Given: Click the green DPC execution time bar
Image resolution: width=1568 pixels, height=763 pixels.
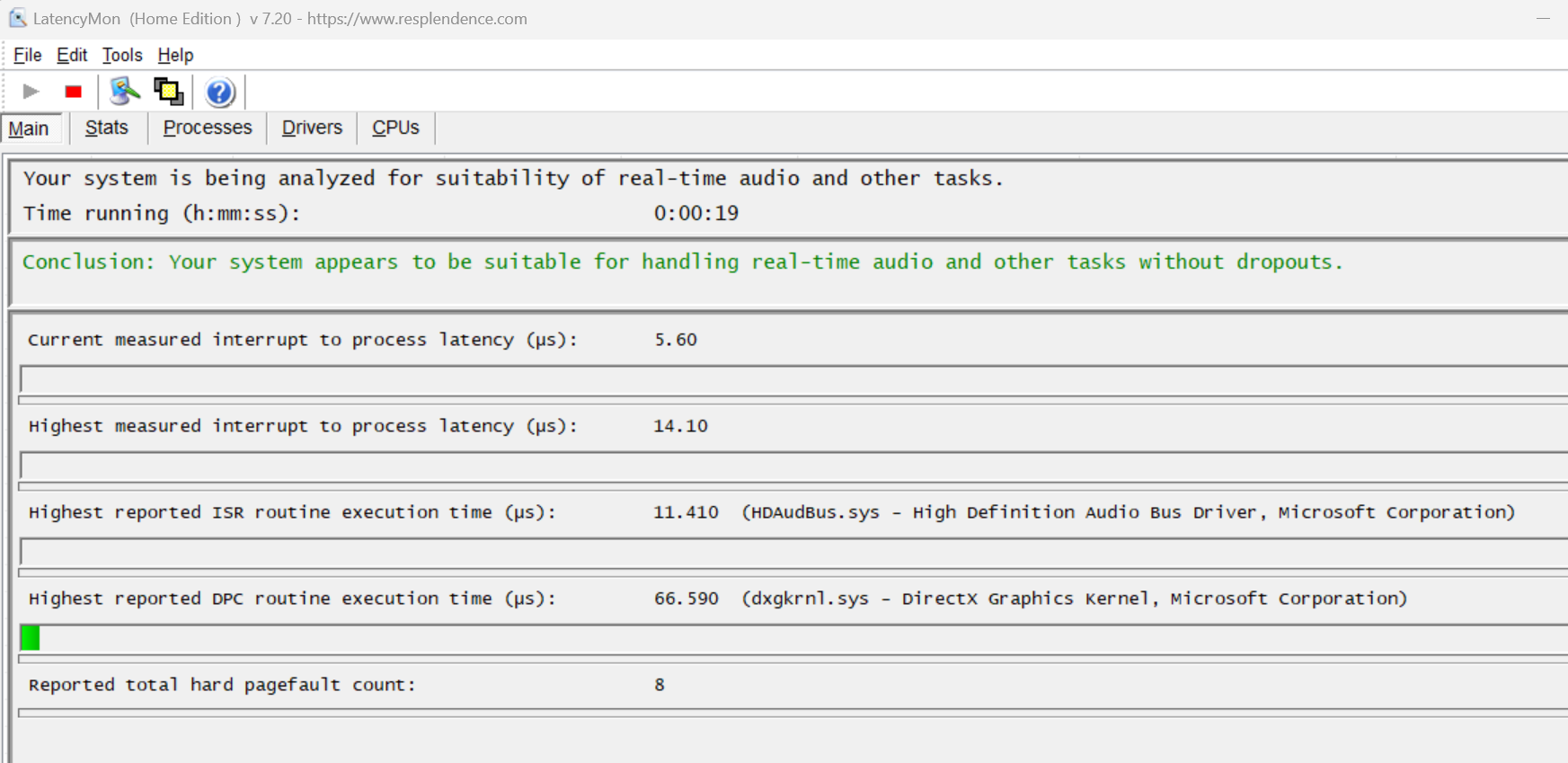Looking at the screenshot, I should point(30,638).
